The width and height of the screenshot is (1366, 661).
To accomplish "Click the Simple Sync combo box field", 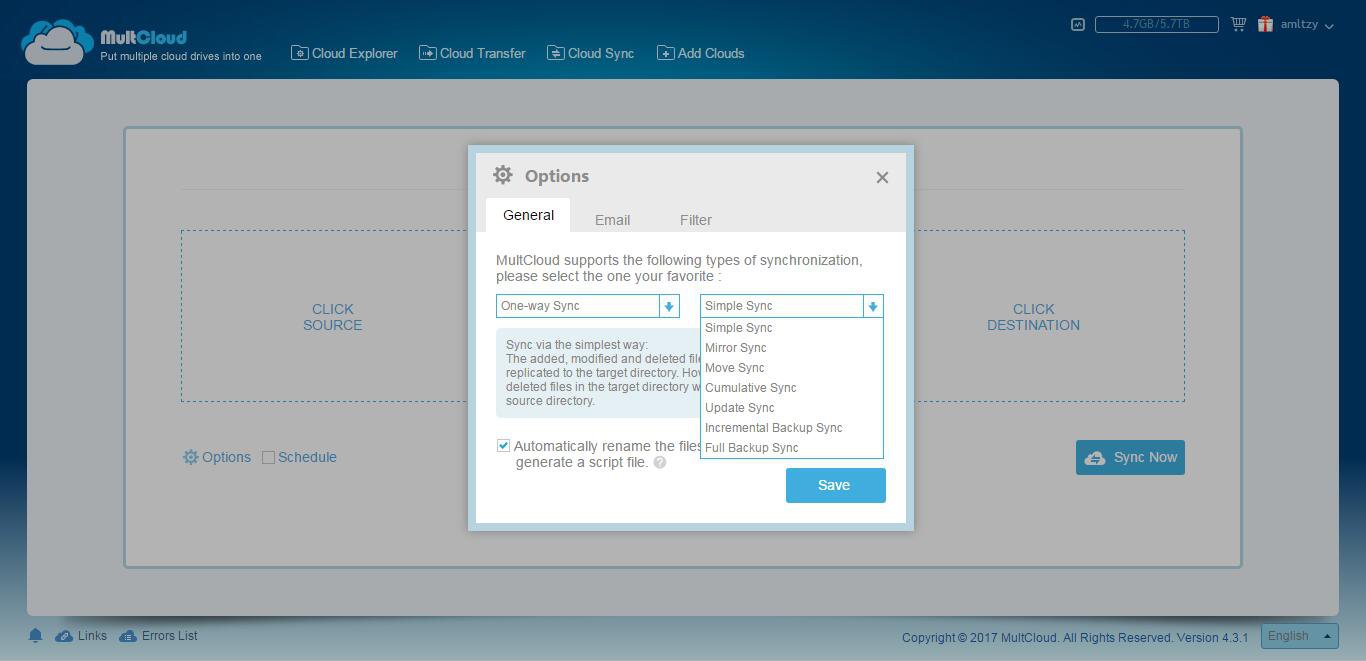I will [x=792, y=306].
